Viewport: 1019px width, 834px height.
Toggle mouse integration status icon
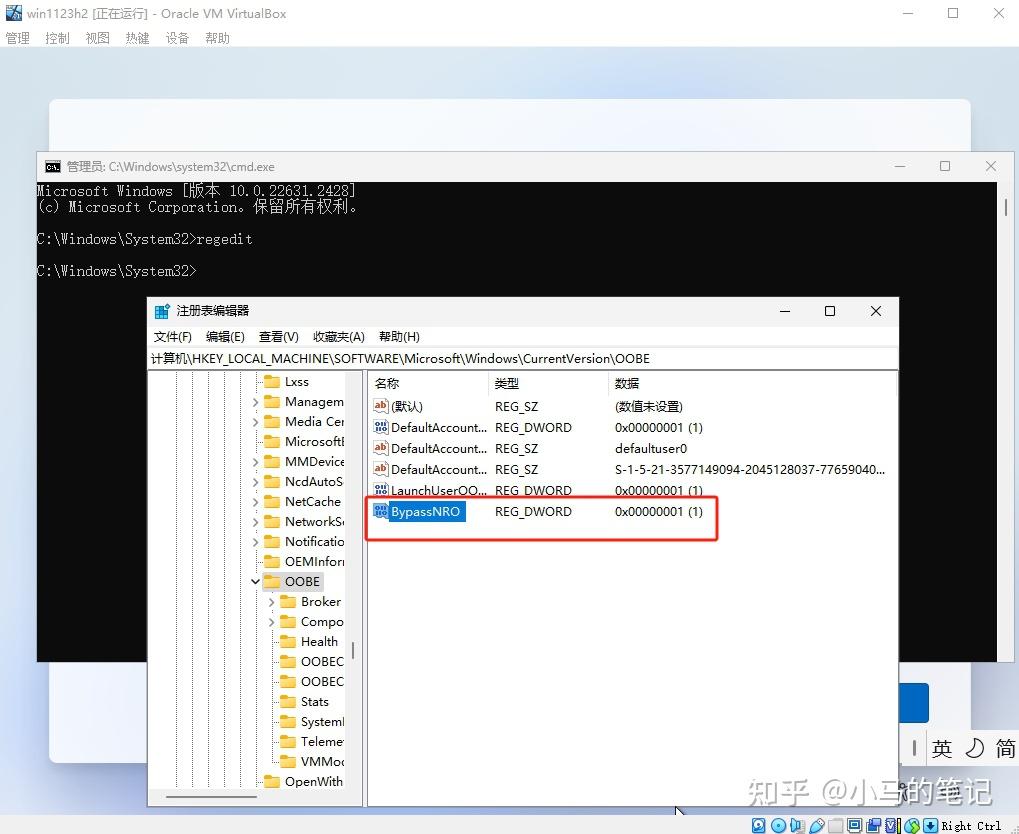click(928, 824)
